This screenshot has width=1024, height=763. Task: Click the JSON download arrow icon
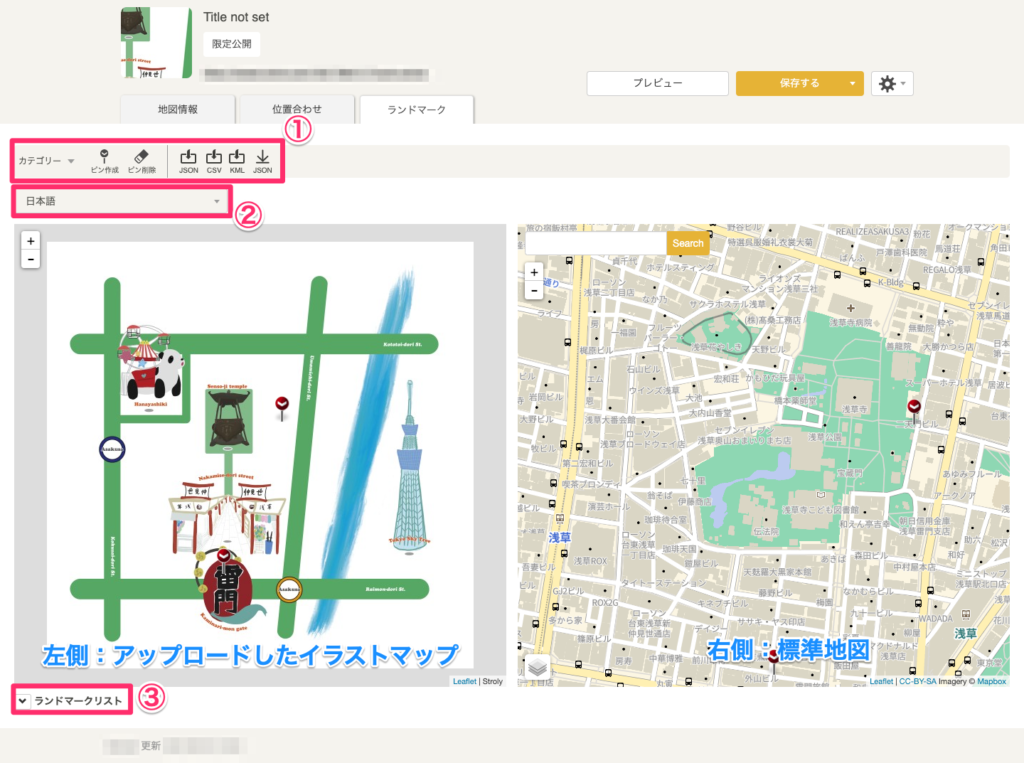(262, 160)
